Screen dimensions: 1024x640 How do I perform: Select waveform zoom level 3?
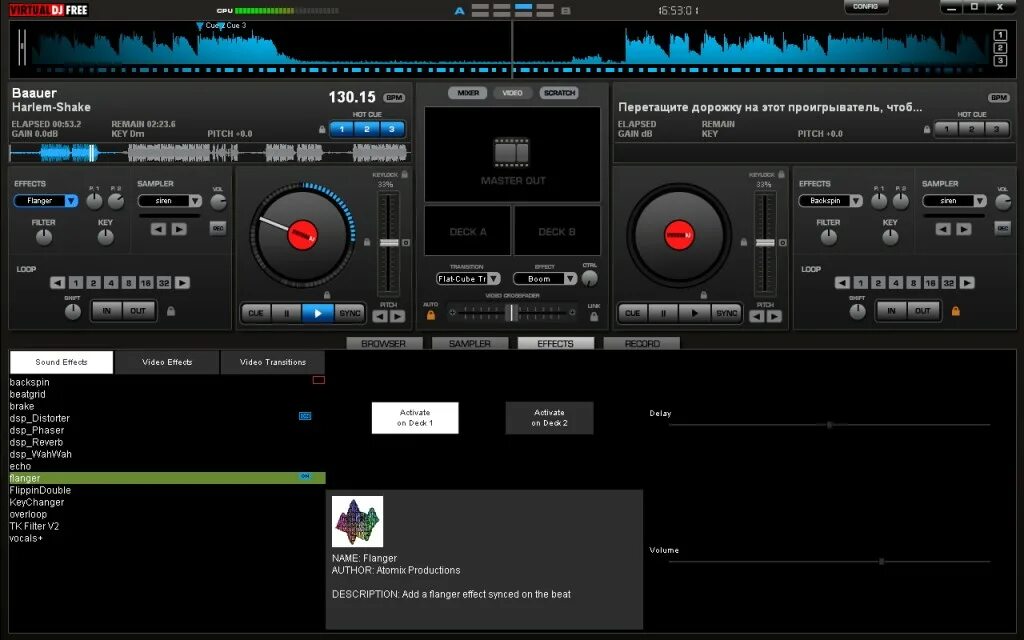(x=1000, y=61)
